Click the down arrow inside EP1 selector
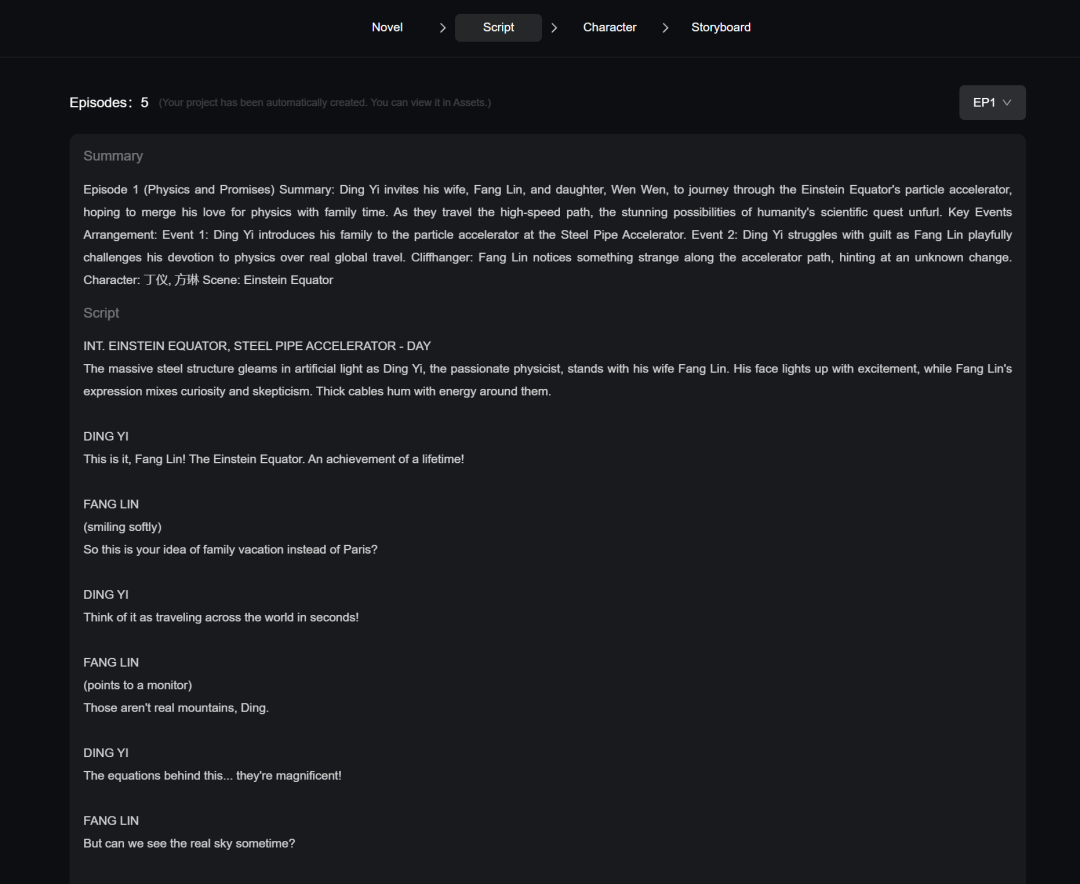This screenshot has height=884, width=1080. 1007,103
